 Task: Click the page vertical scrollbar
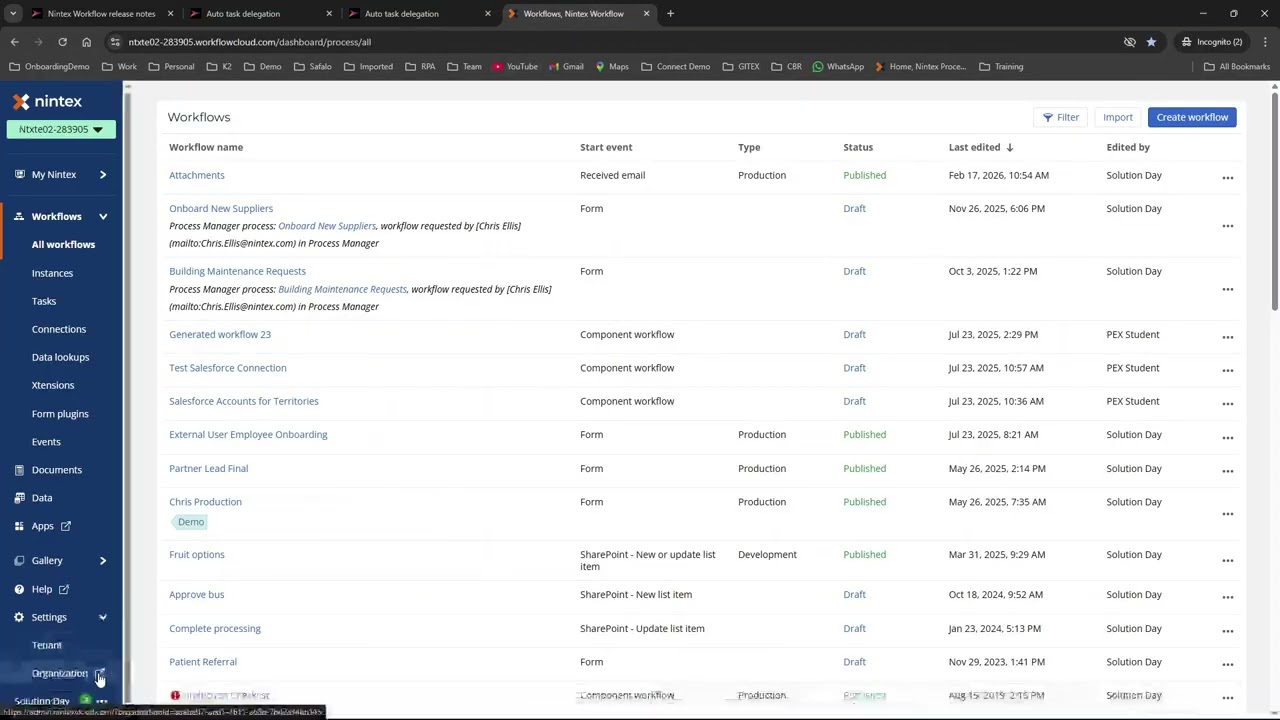pos(1274,200)
